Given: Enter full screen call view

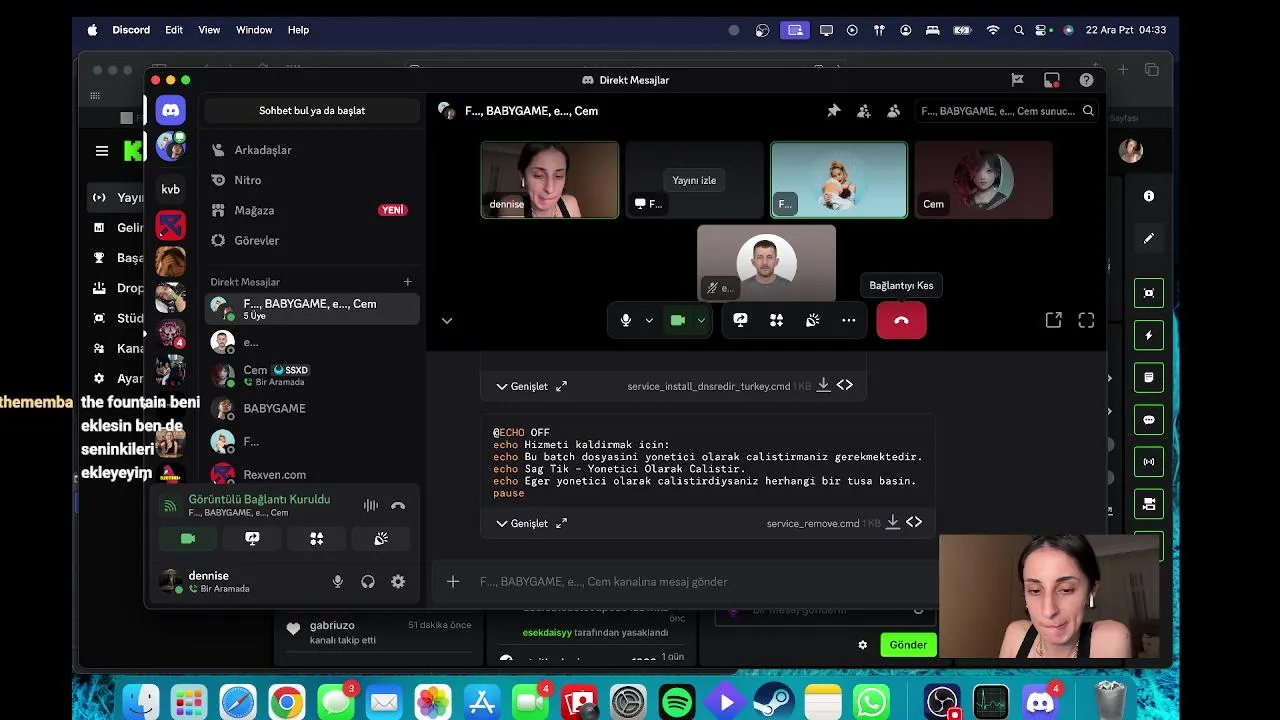Looking at the screenshot, I should (x=1086, y=320).
